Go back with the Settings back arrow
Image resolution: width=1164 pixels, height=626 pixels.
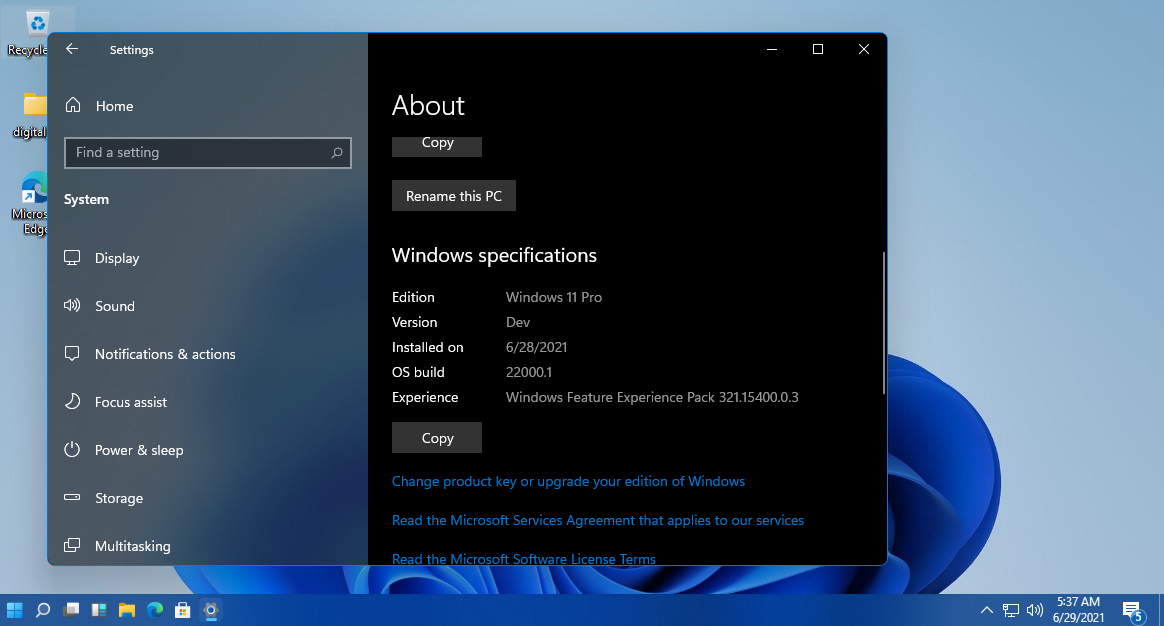click(72, 49)
